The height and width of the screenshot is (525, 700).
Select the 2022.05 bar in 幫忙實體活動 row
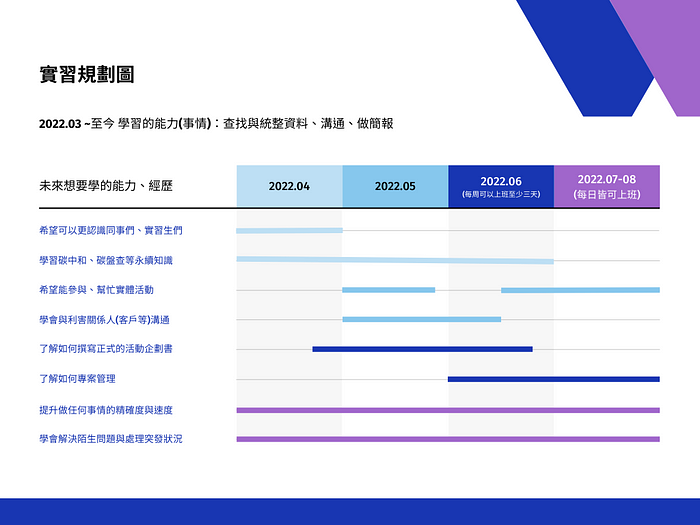click(x=388, y=290)
